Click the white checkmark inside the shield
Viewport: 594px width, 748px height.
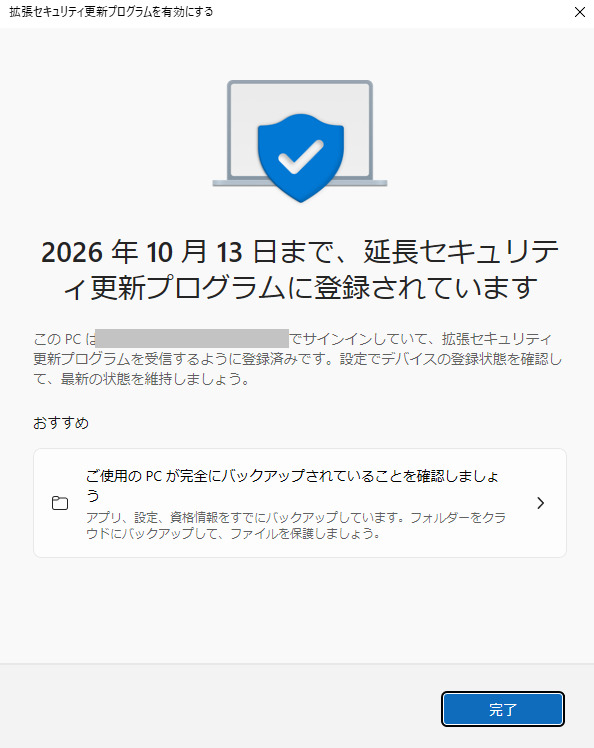click(301, 156)
